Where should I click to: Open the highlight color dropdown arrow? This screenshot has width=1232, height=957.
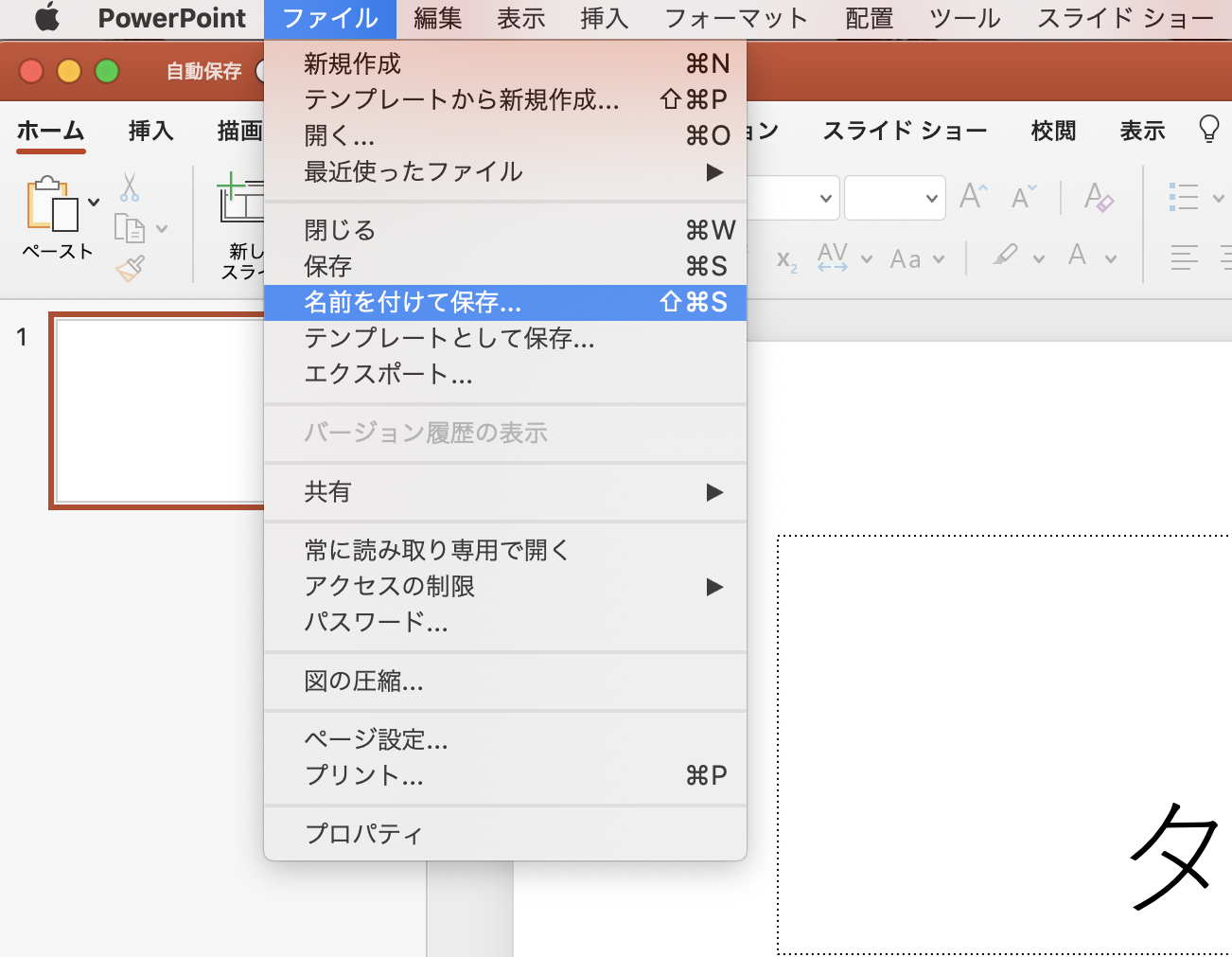(1039, 258)
